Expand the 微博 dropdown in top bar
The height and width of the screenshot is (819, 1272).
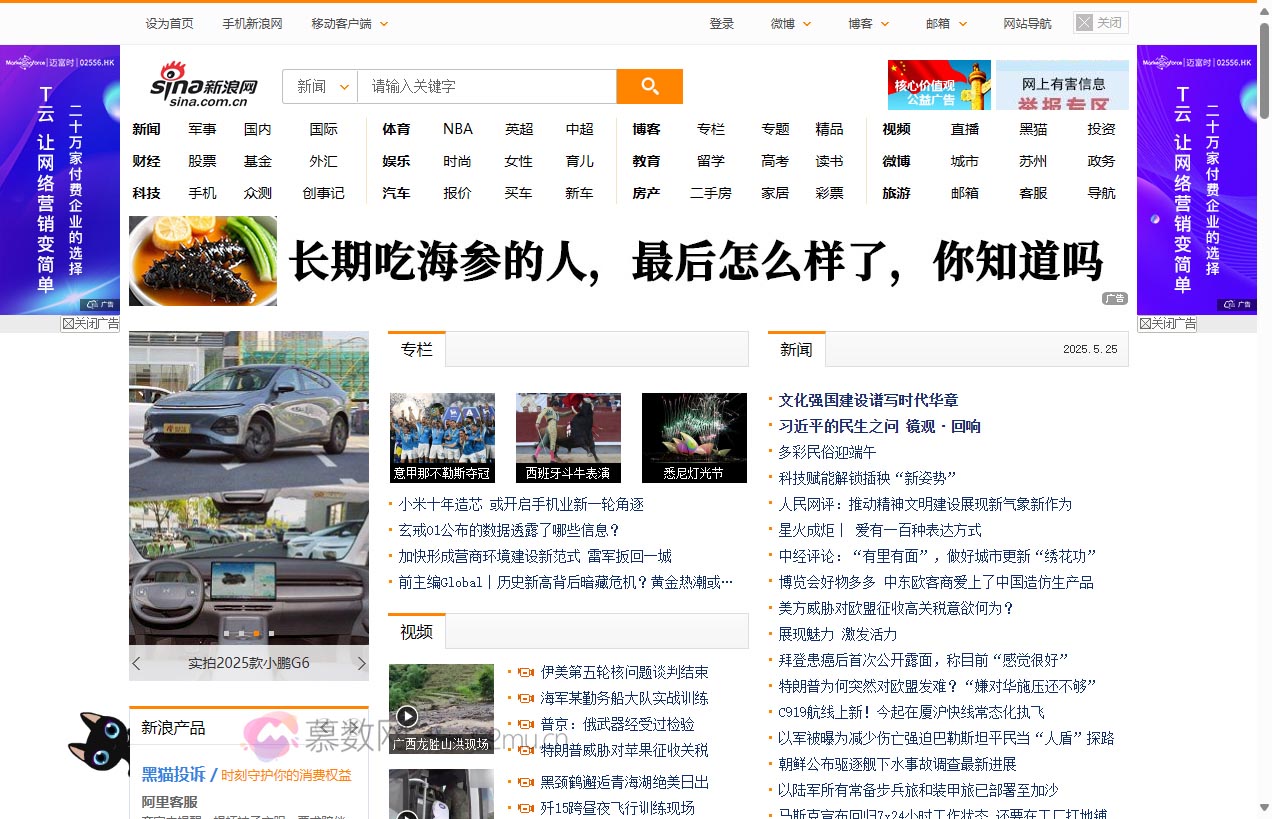(x=790, y=22)
